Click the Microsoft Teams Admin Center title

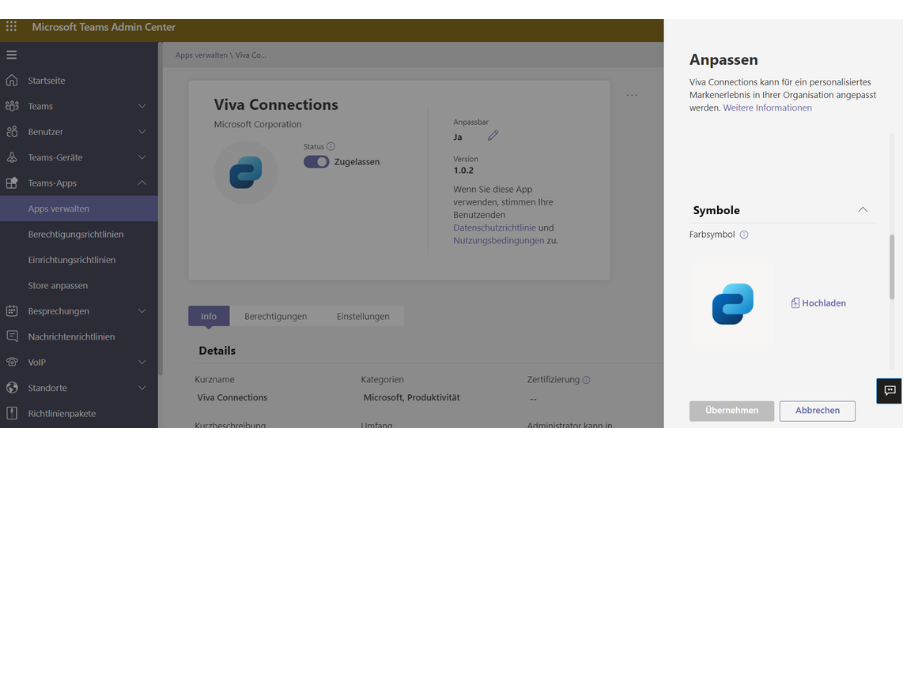(103, 27)
